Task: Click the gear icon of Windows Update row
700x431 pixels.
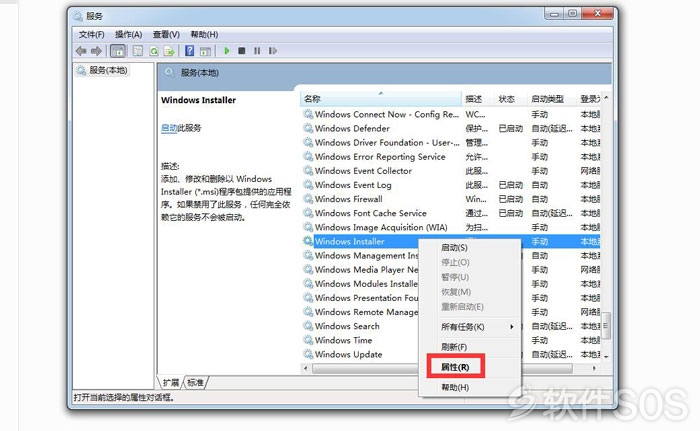Action: 308,354
